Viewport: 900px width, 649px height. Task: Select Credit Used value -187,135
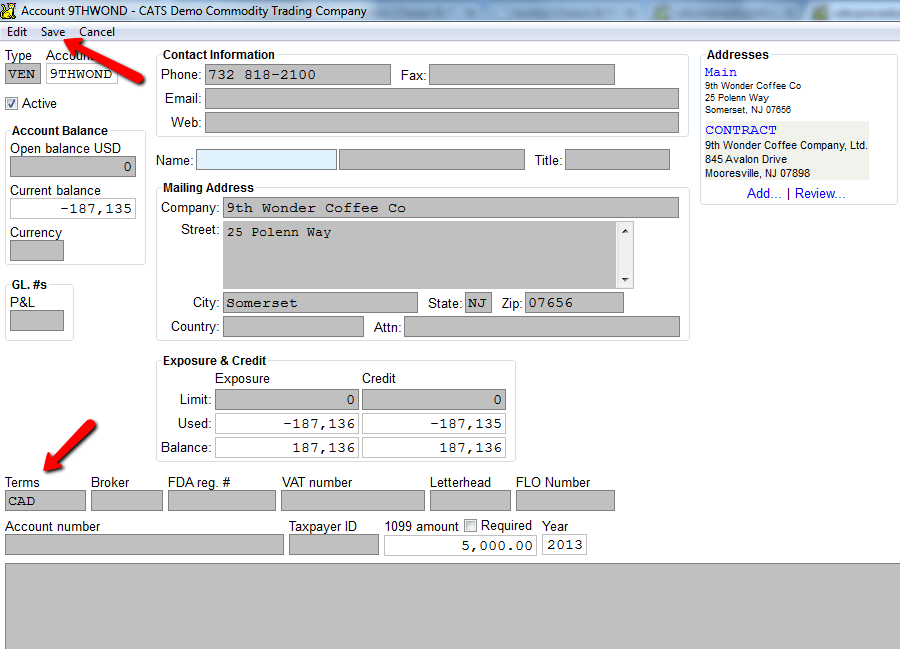click(x=434, y=423)
